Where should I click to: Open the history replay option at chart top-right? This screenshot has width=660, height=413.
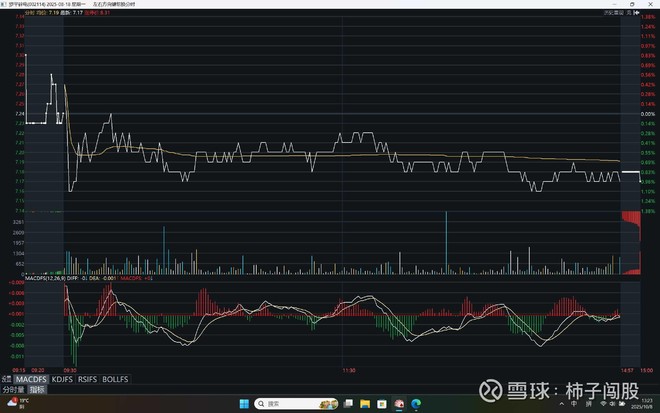pos(614,13)
